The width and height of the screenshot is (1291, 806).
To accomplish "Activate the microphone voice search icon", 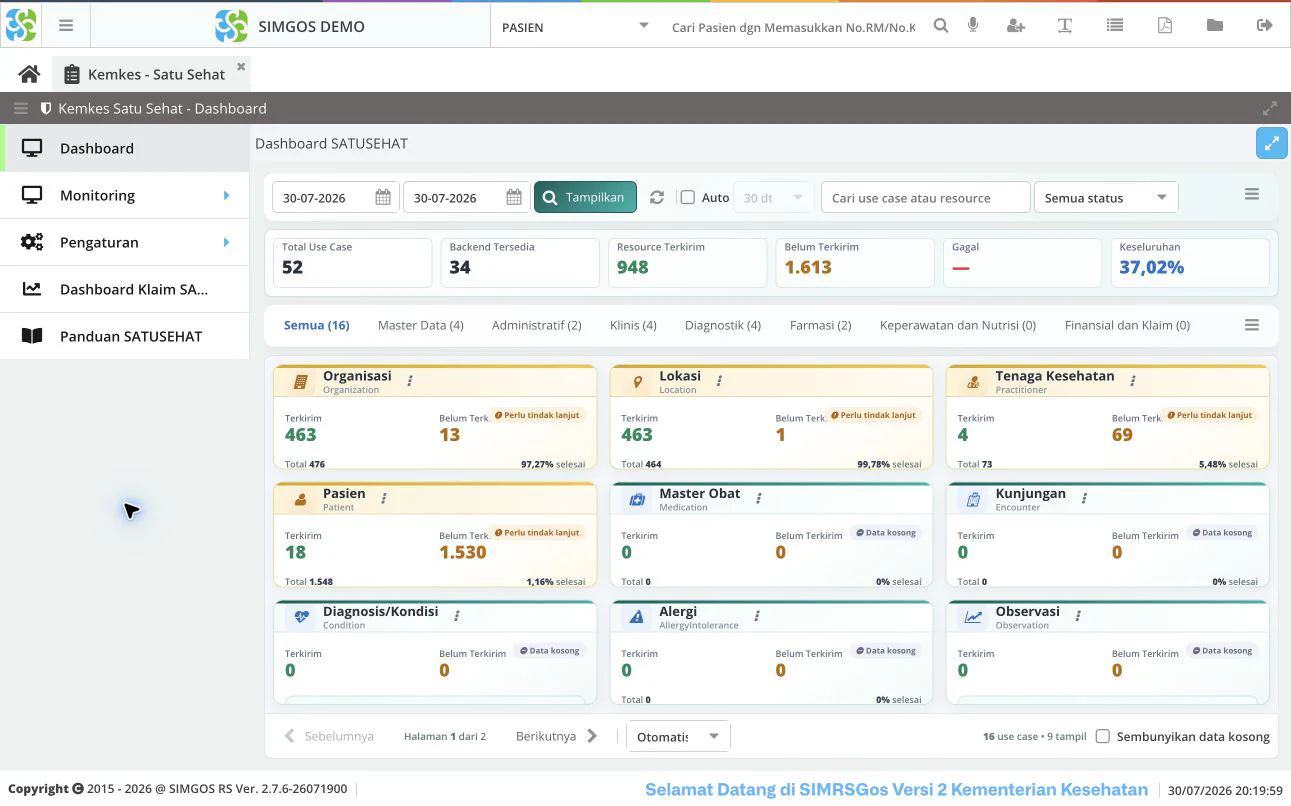I will [x=973, y=26].
